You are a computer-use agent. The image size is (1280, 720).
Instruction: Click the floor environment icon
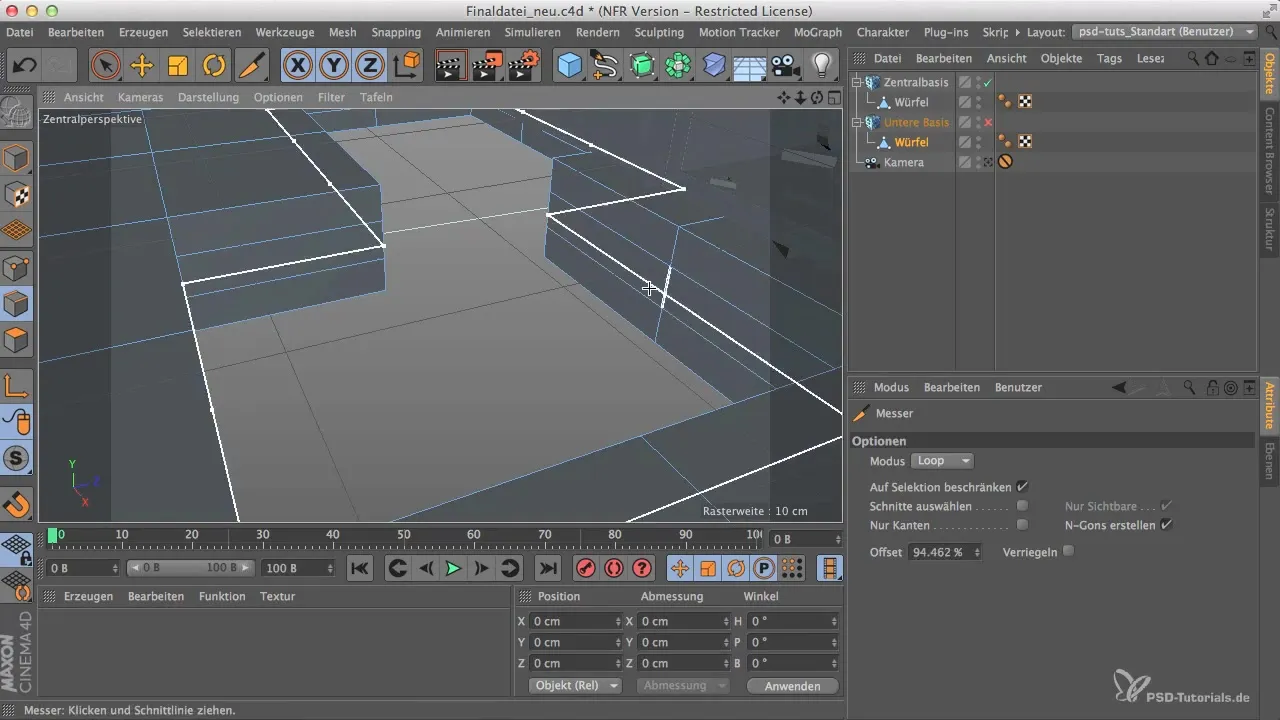click(750, 66)
